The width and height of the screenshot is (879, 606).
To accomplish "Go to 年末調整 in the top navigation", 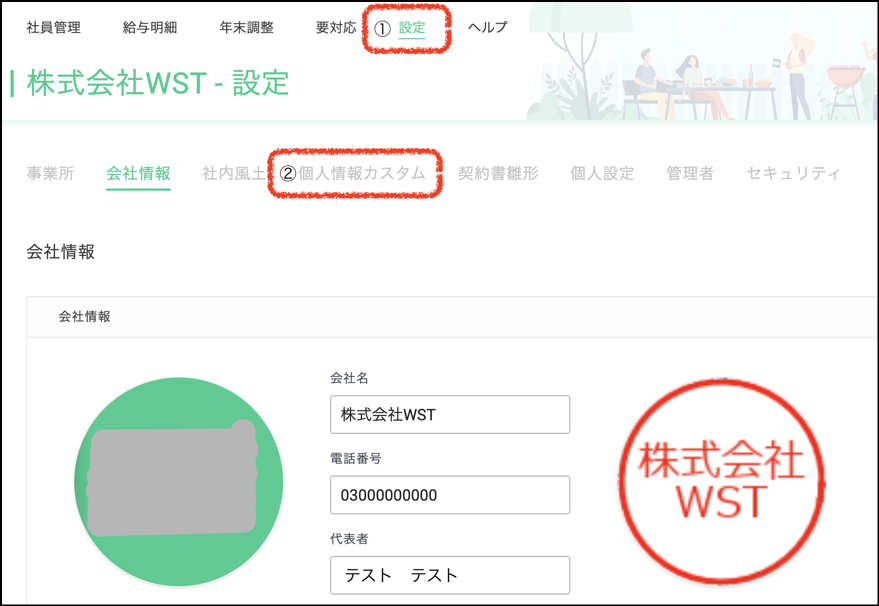I will tap(247, 27).
